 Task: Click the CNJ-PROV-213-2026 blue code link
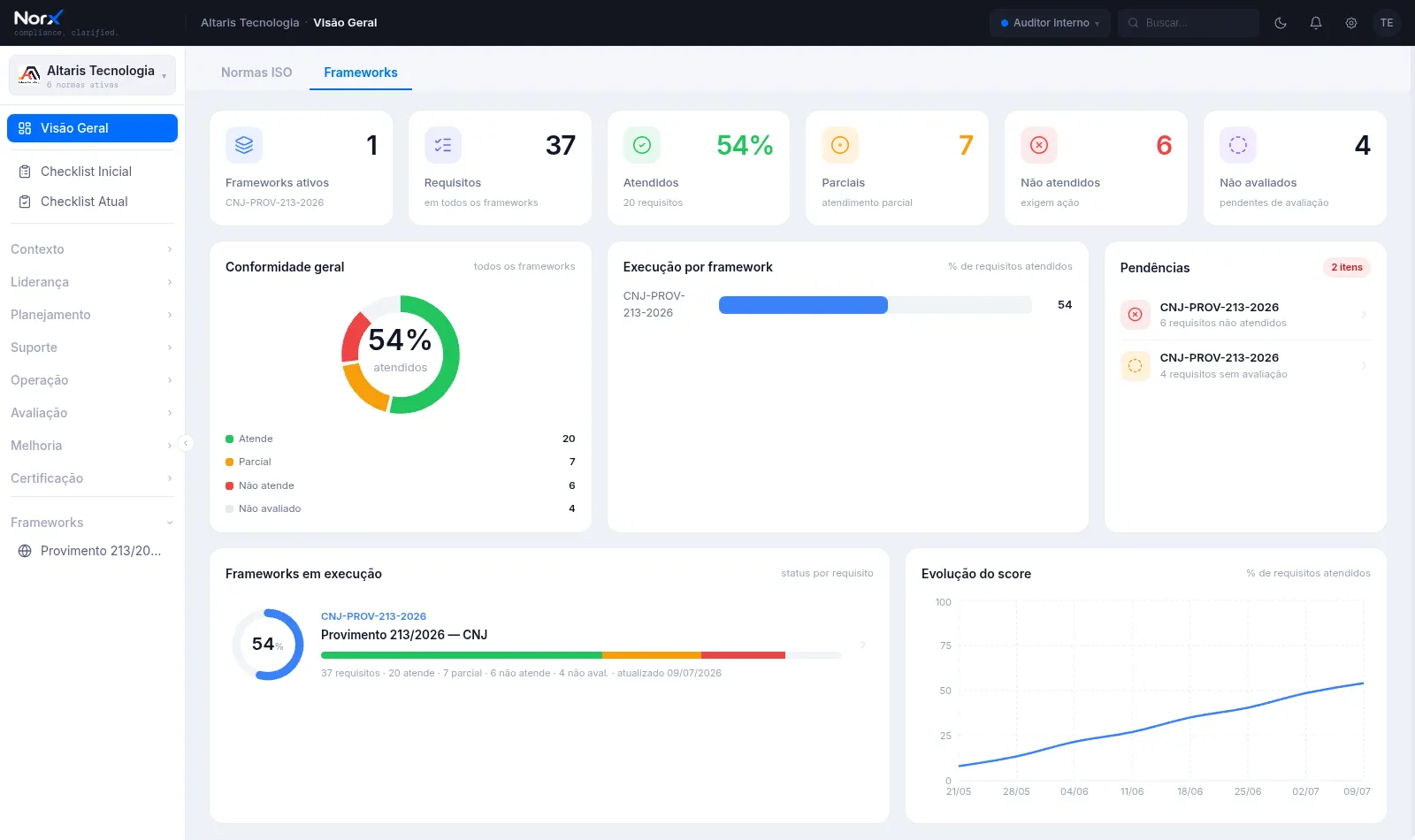(x=373, y=616)
